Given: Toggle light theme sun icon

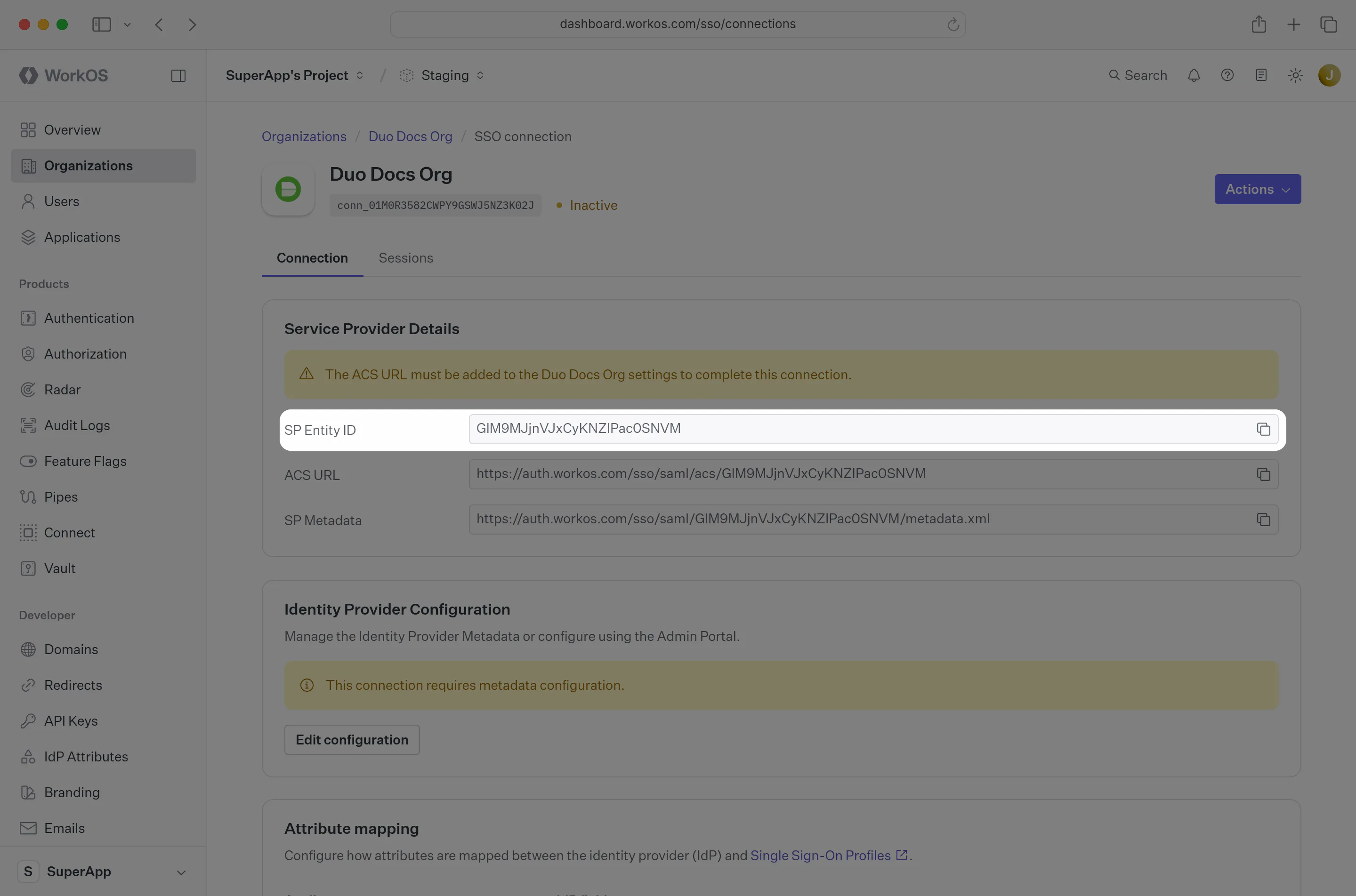Looking at the screenshot, I should pos(1295,75).
